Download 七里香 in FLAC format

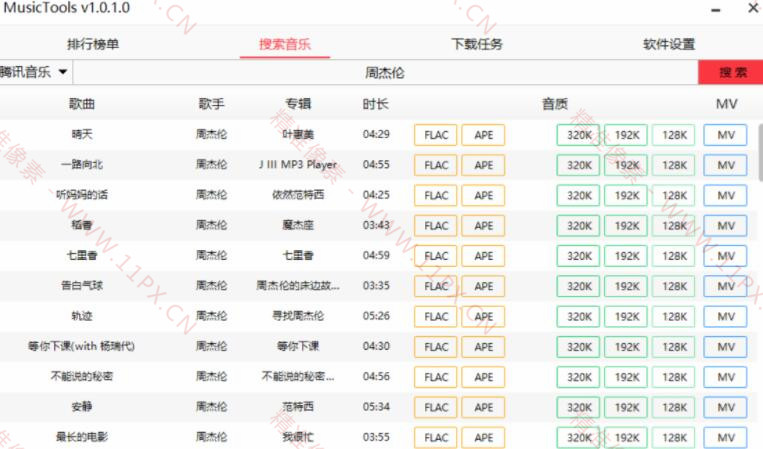[436, 256]
